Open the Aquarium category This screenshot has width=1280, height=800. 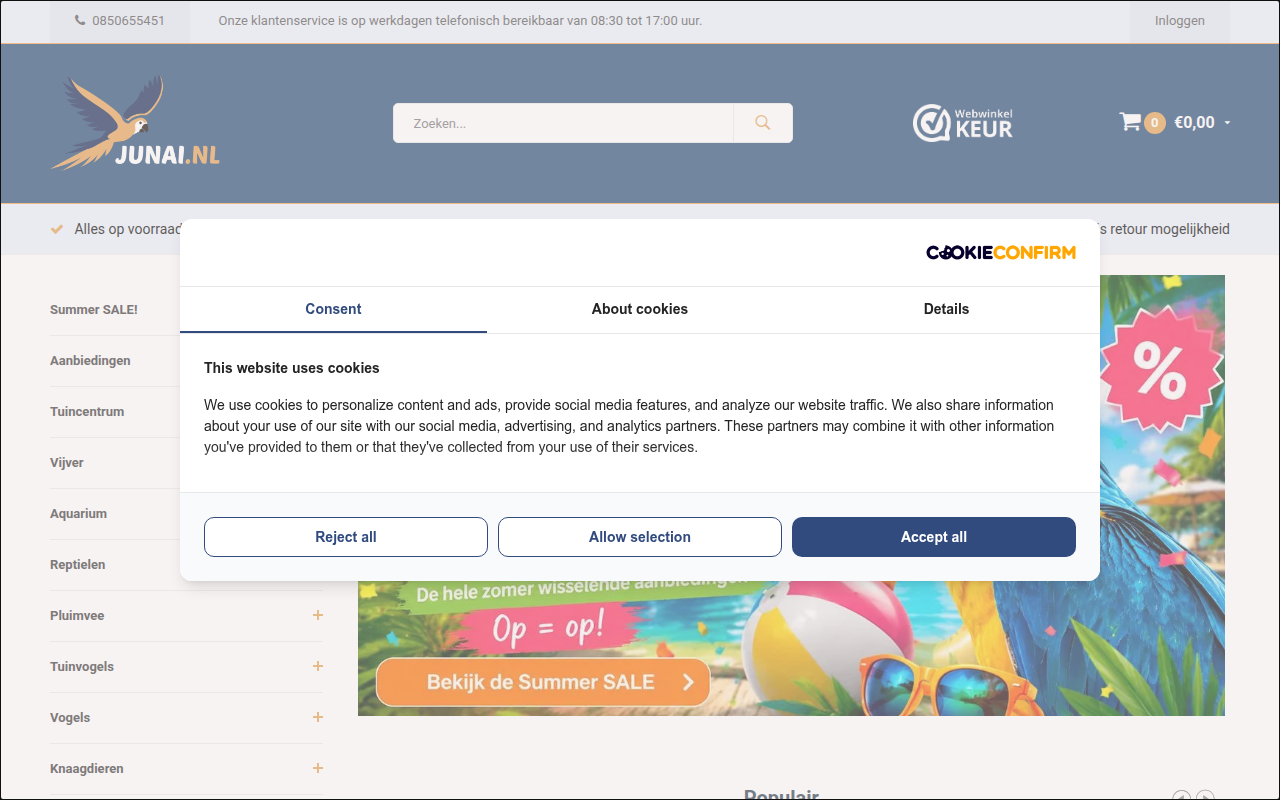pyautogui.click(x=78, y=514)
